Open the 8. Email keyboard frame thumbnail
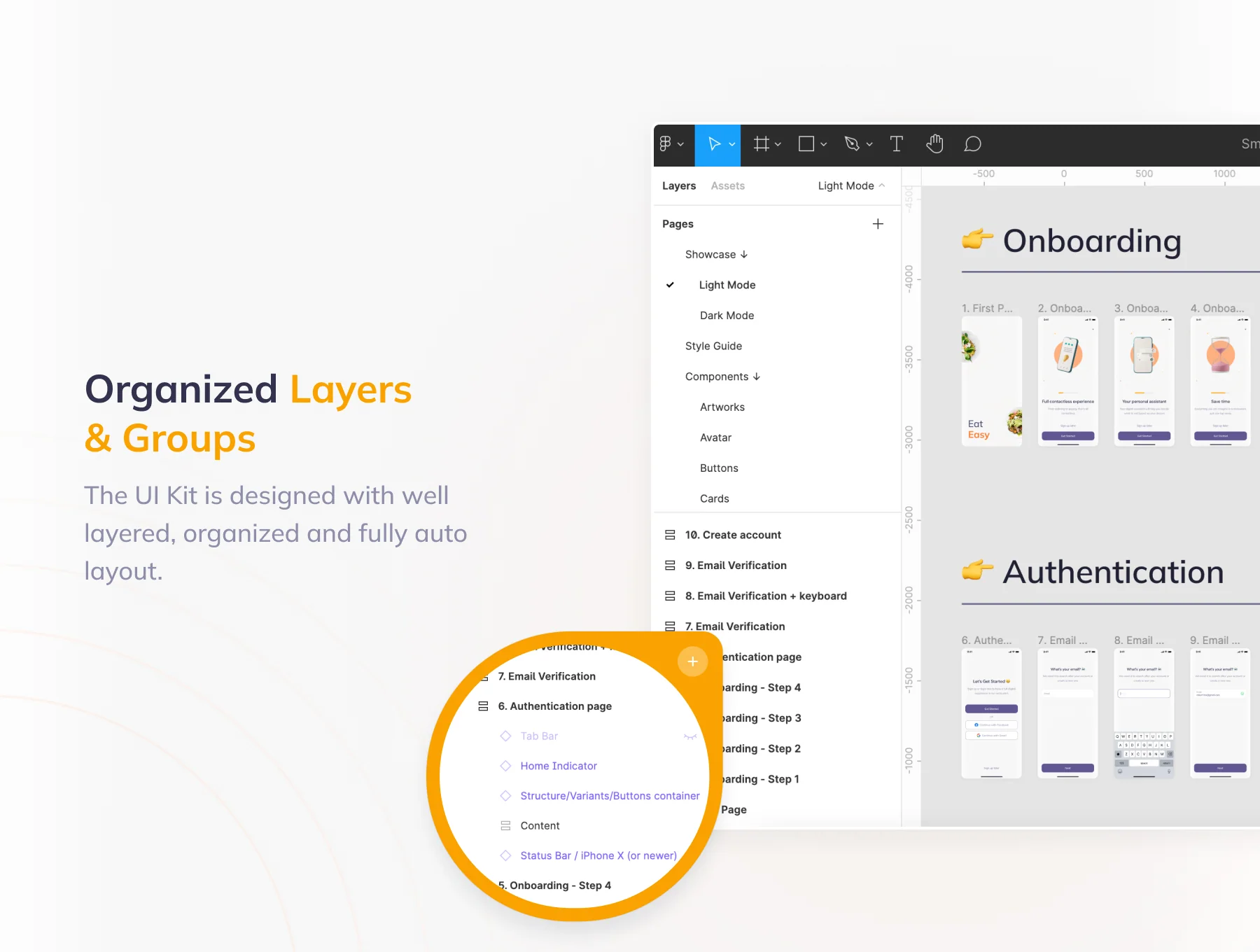This screenshot has height=952, width=1260. pyautogui.click(x=1144, y=713)
